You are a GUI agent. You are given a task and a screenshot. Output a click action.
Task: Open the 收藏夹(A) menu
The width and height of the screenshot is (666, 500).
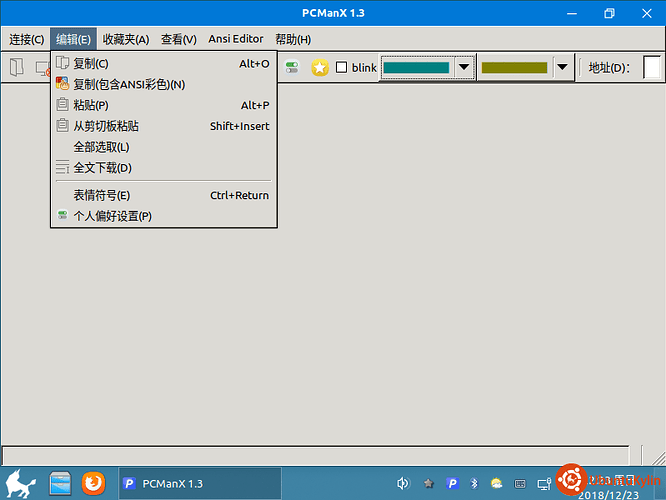coord(126,40)
